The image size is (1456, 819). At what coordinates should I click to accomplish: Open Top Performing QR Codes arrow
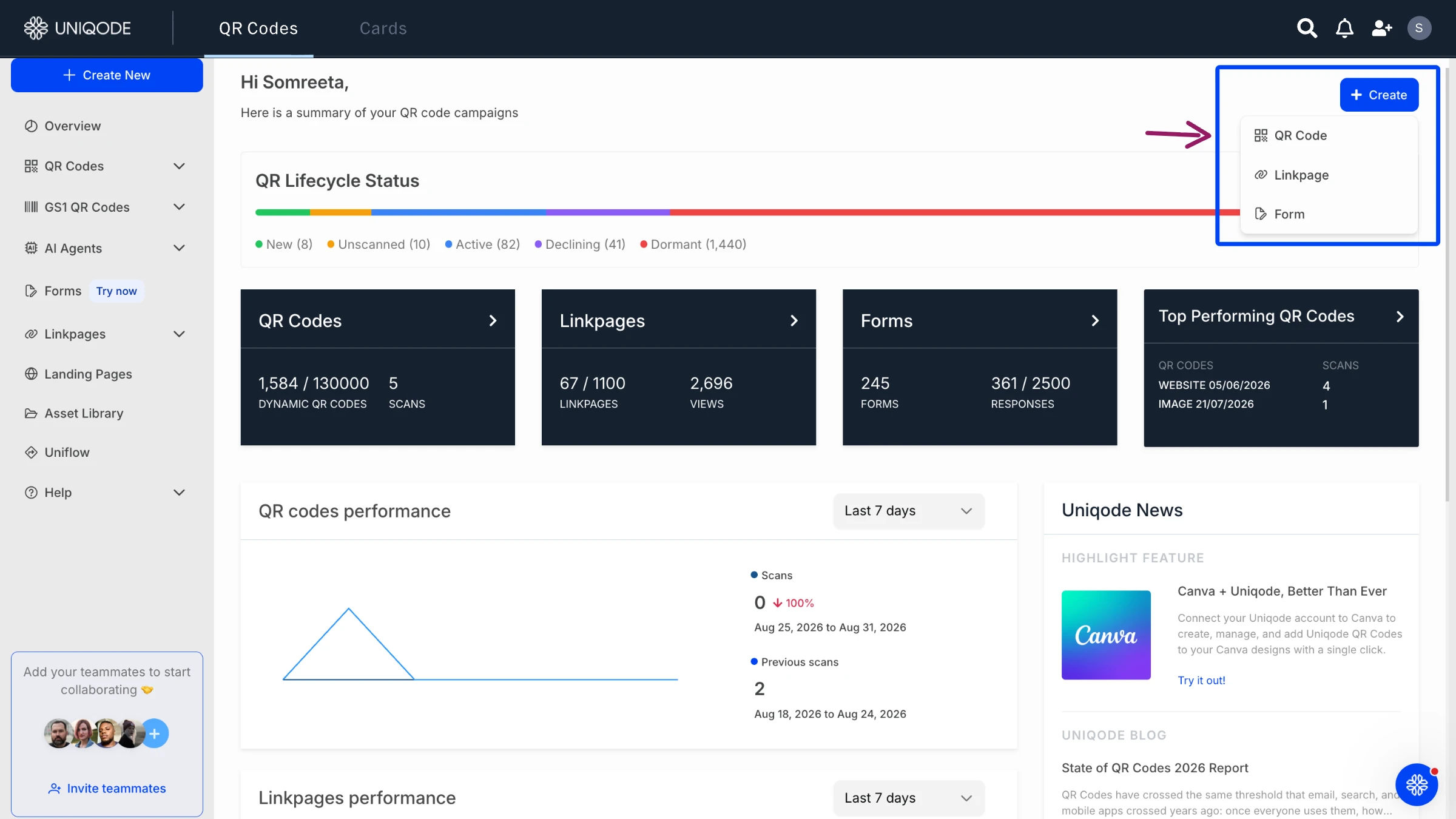pos(1400,317)
